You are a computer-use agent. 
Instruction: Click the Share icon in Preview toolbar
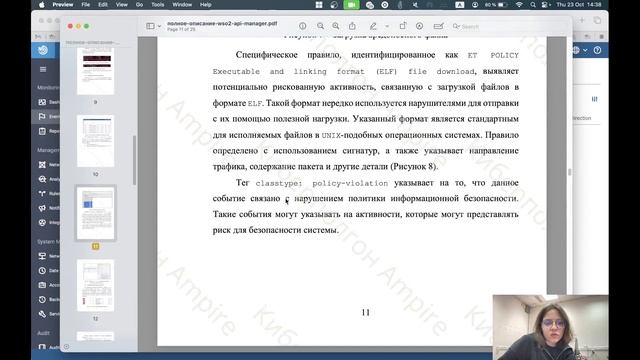pyautogui.click(x=352, y=26)
